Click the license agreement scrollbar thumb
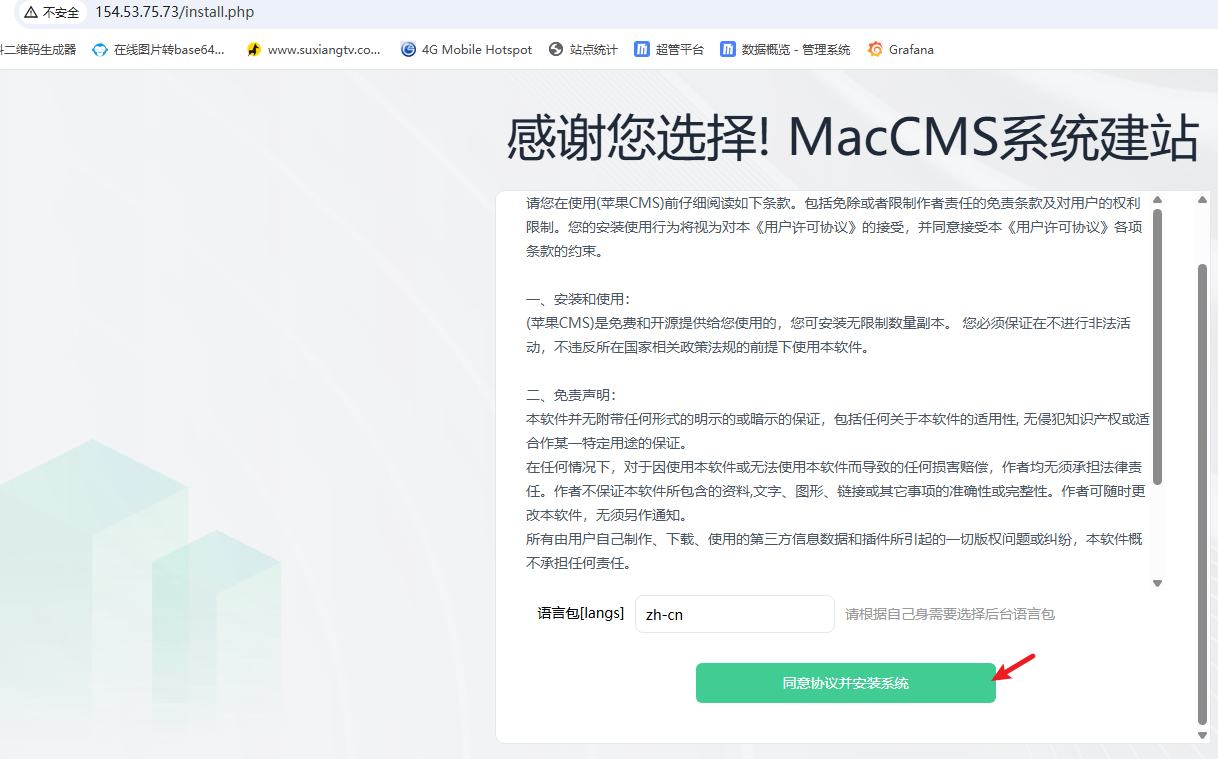Viewport: 1218px width, 759px height. [1157, 347]
